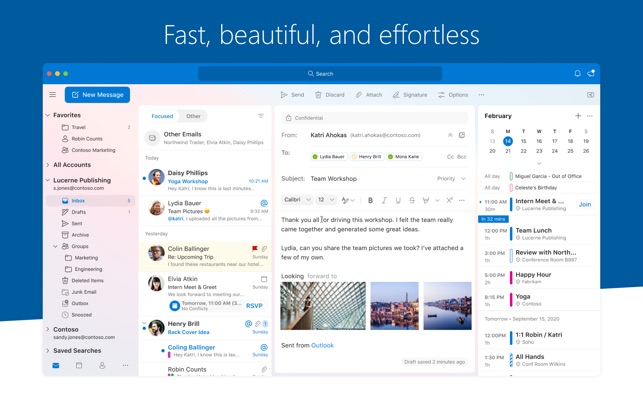643x402 pixels.
Task: Click the hamburger menu icon
Action: coord(52,95)
